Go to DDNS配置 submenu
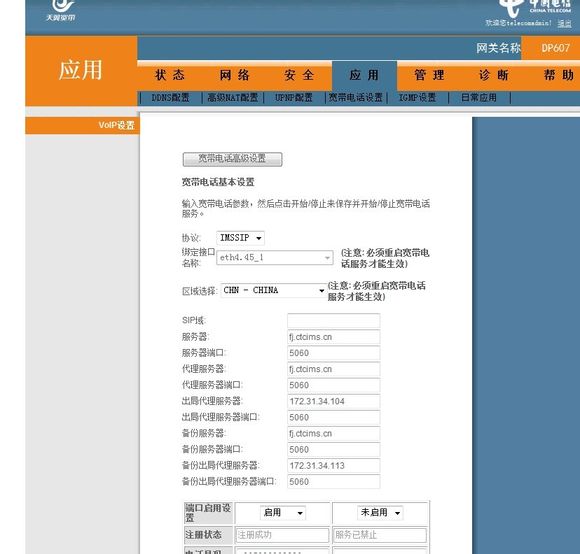 (171, 98)
